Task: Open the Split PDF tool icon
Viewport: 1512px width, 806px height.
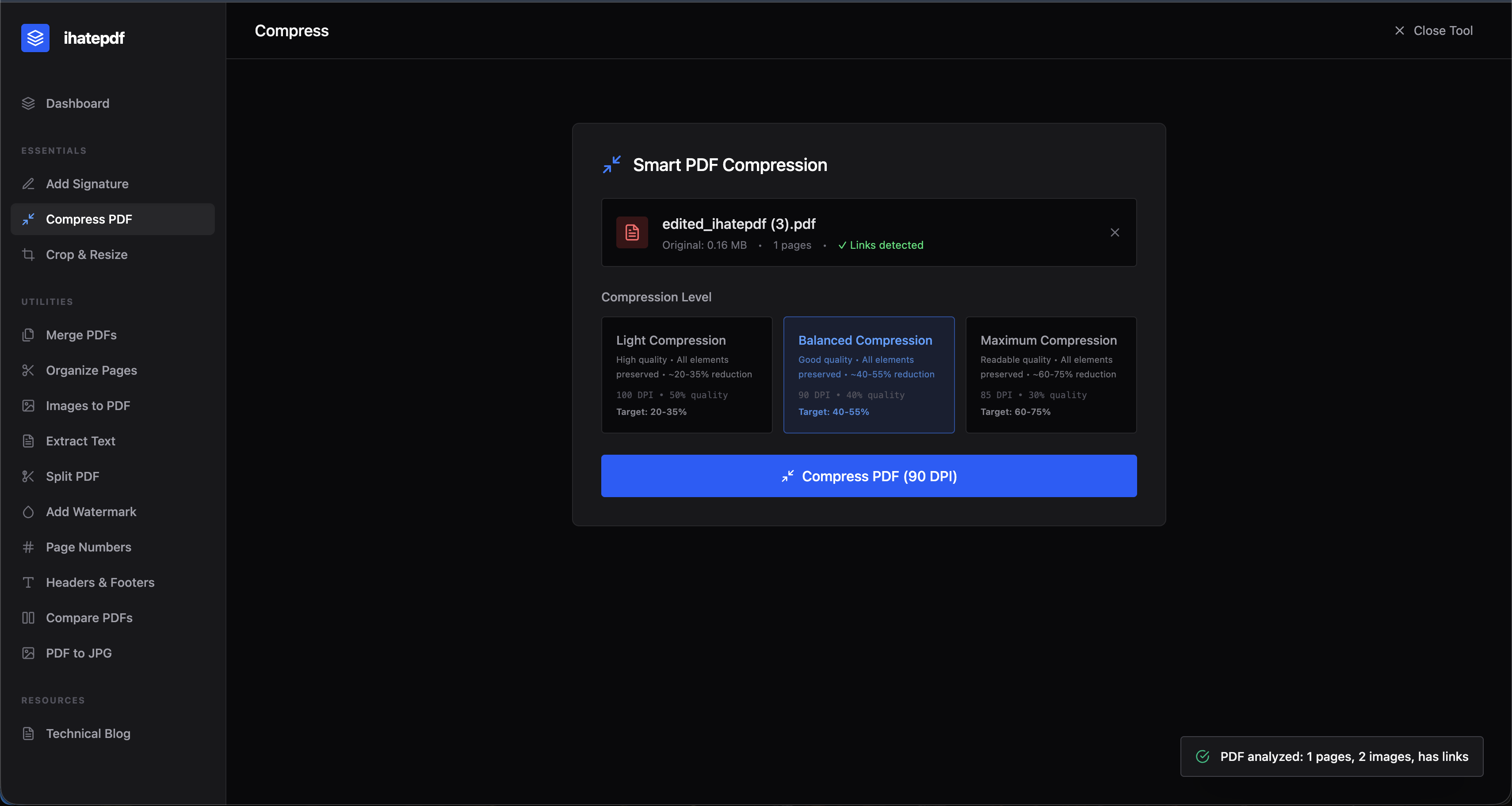Action: [29, 476]
